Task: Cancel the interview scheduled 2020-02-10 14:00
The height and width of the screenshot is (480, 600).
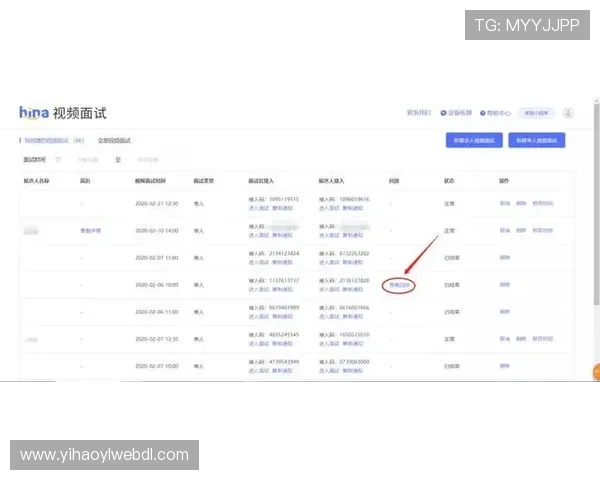Action: click(505, 230)
